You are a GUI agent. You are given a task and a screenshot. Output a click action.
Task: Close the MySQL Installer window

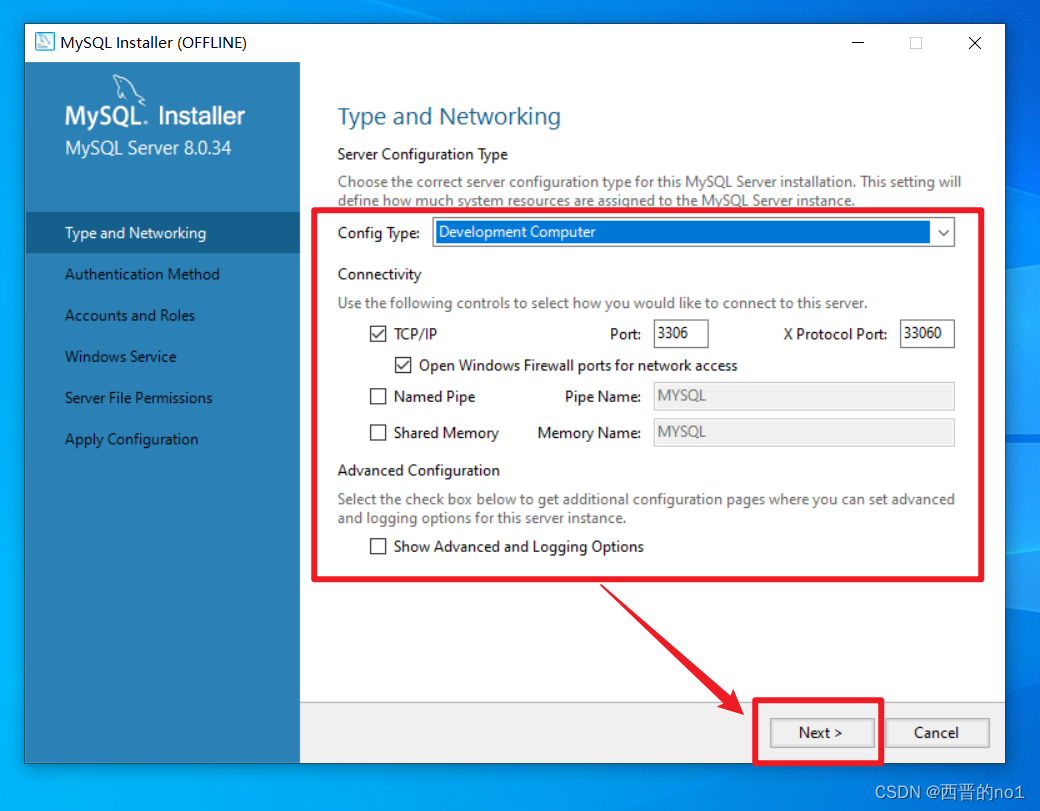click(974, 42)
